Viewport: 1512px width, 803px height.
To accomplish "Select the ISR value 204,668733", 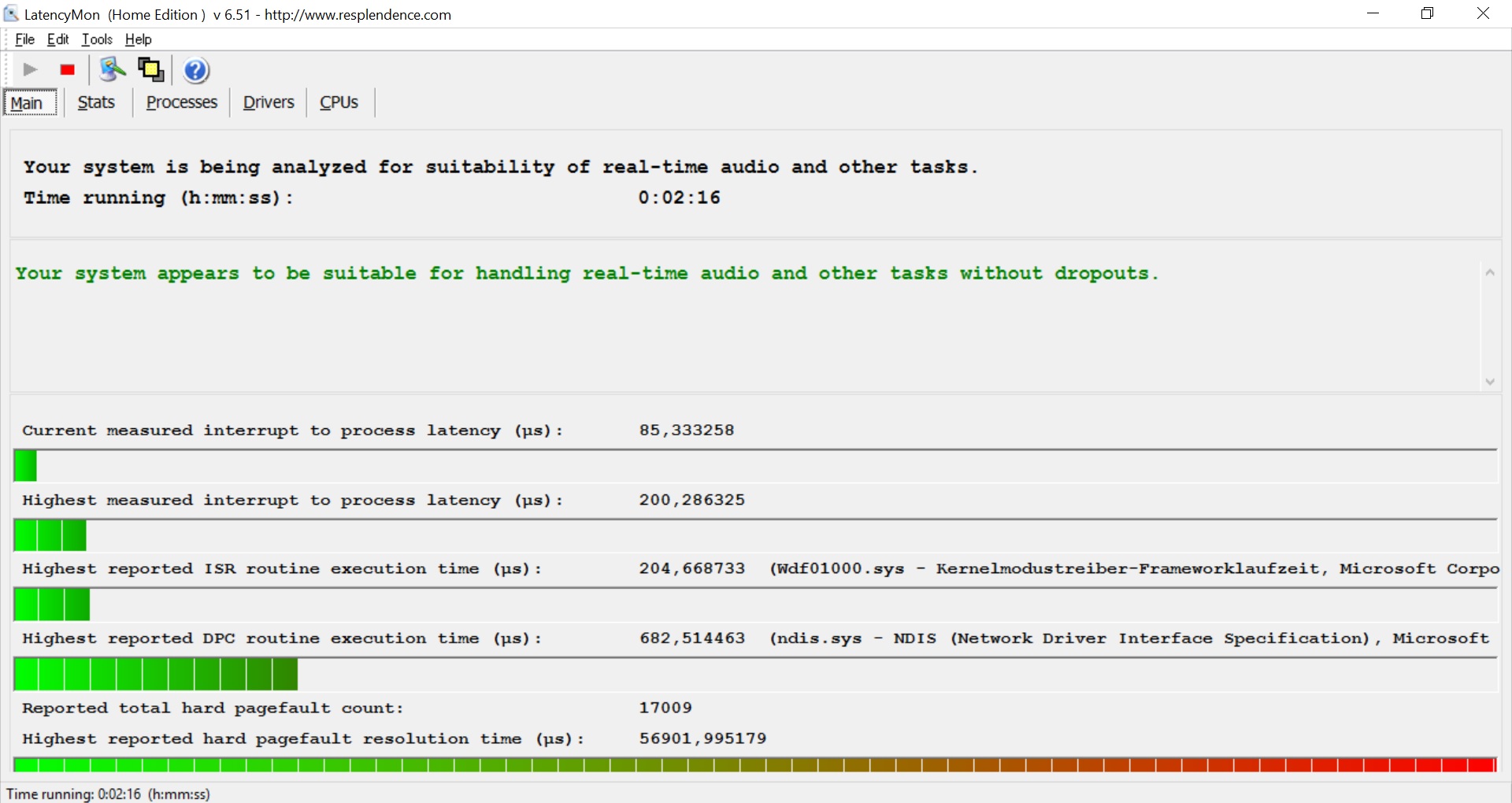I will (x=692, y=568).
